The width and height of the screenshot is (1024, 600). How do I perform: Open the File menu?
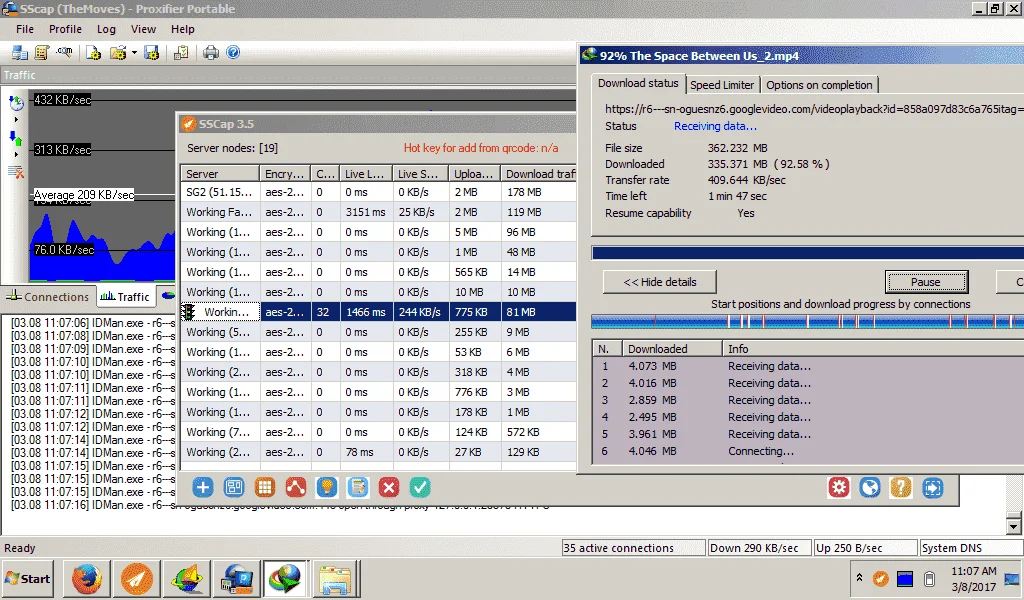(25, 29)
